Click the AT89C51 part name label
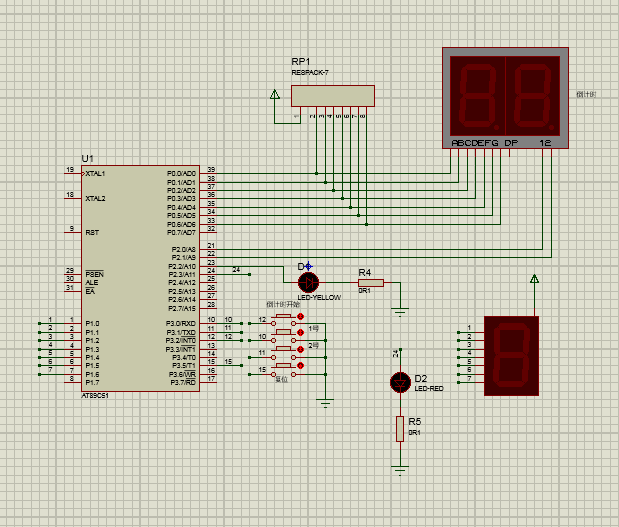The height and width of the screenshot is (527, 619). pyautogui.click(x=95, y=396)
